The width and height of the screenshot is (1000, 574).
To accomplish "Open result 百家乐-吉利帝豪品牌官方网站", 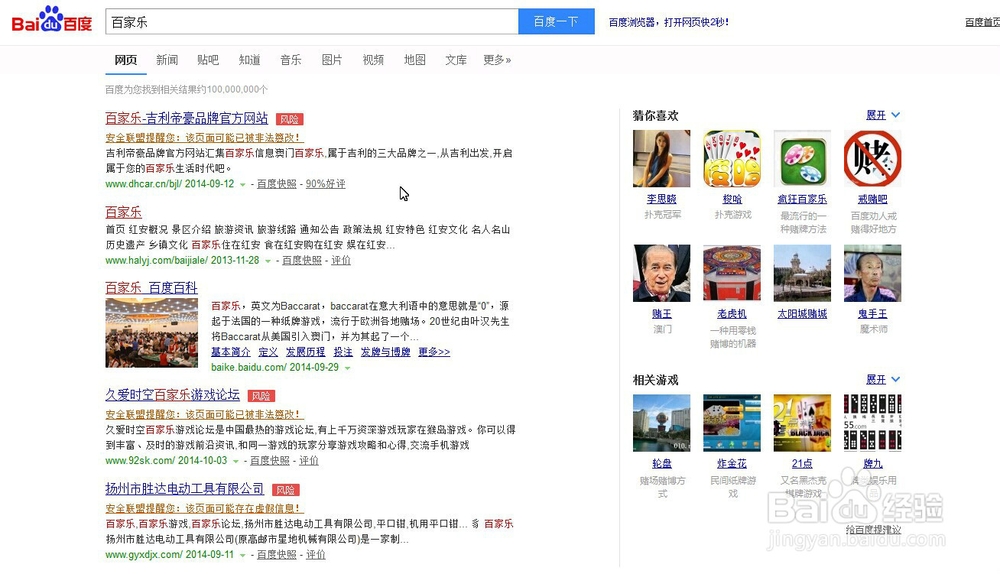I will 187,118.
